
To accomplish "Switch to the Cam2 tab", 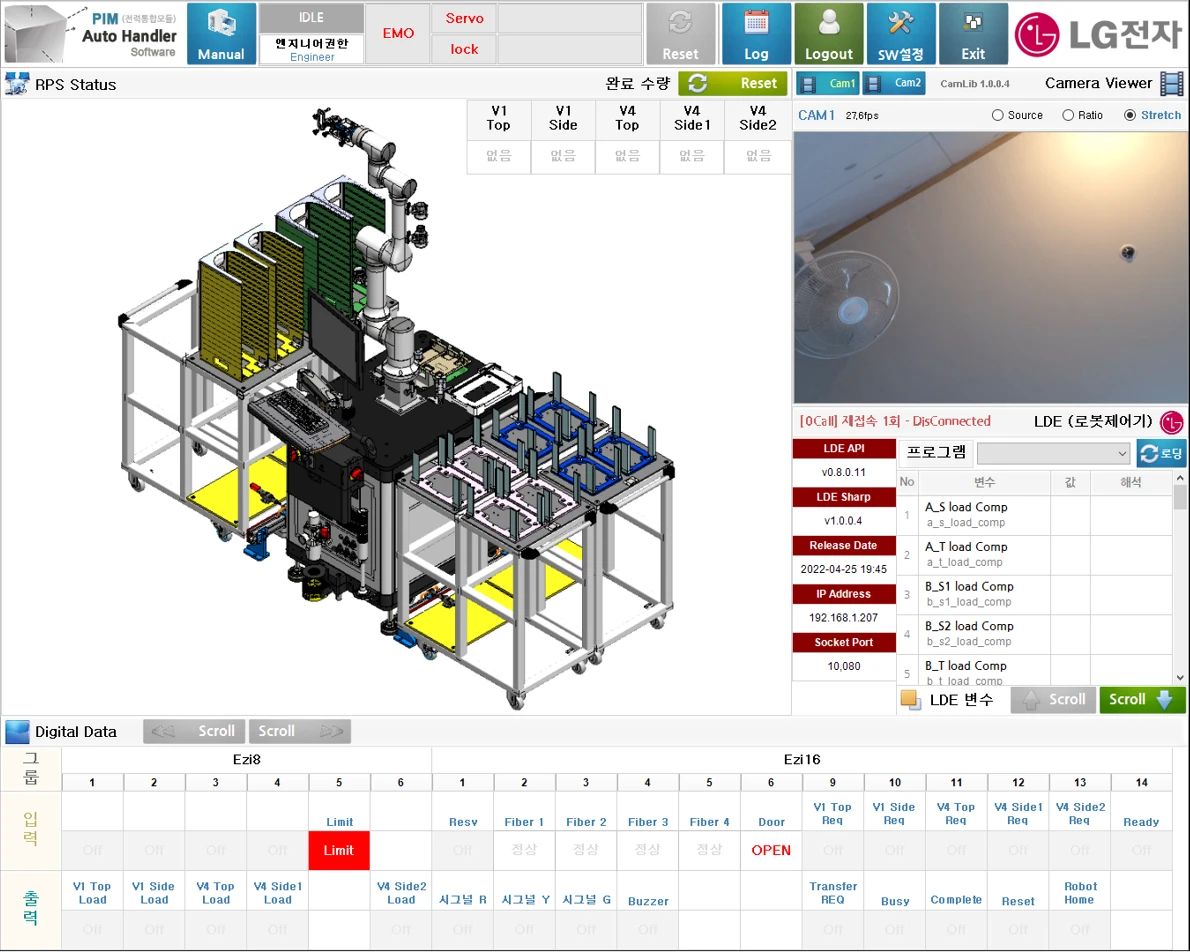I will 894,83.
